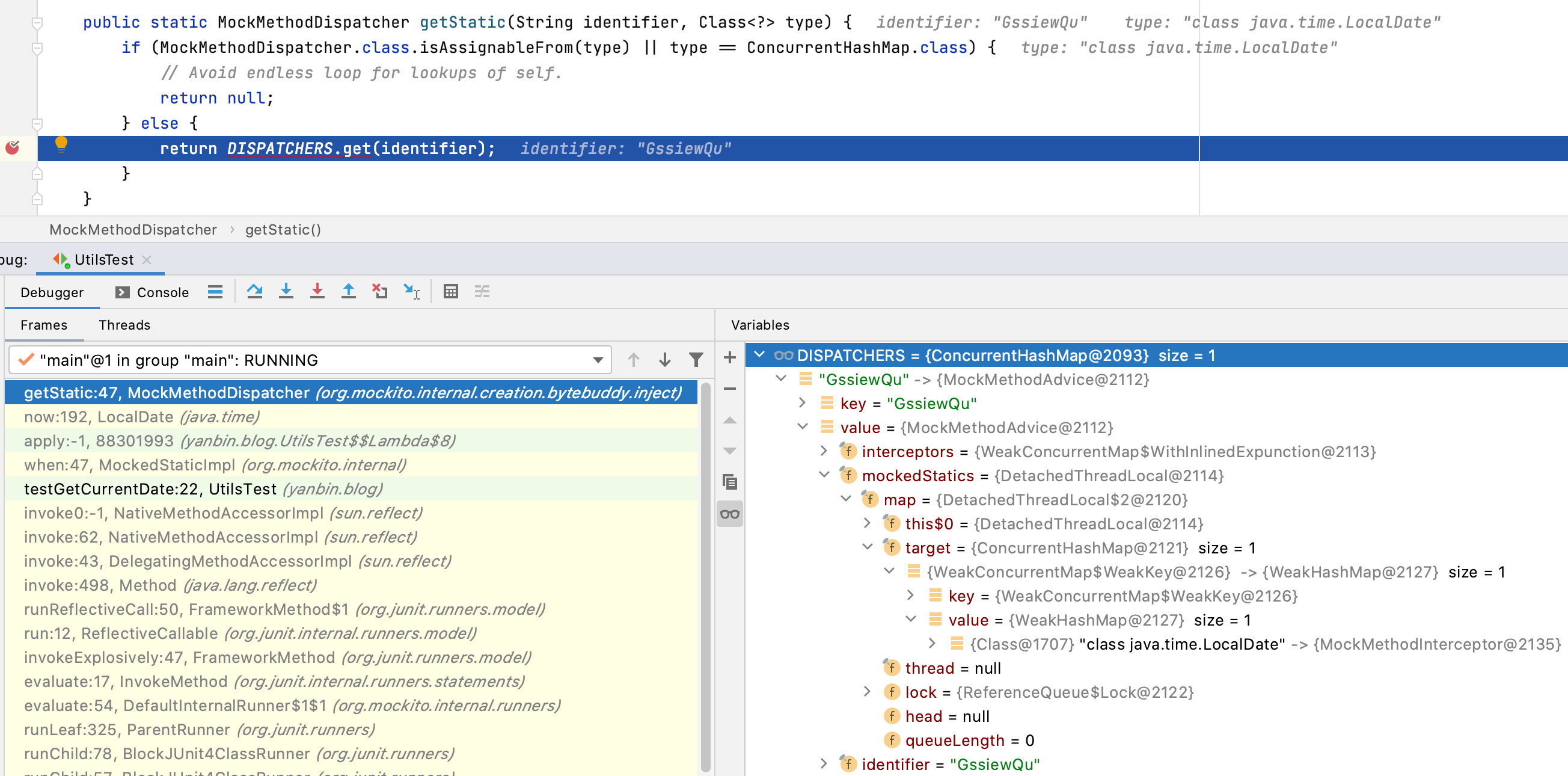
Task: Click the filter frames funnel icon
Action: [696, 360]
